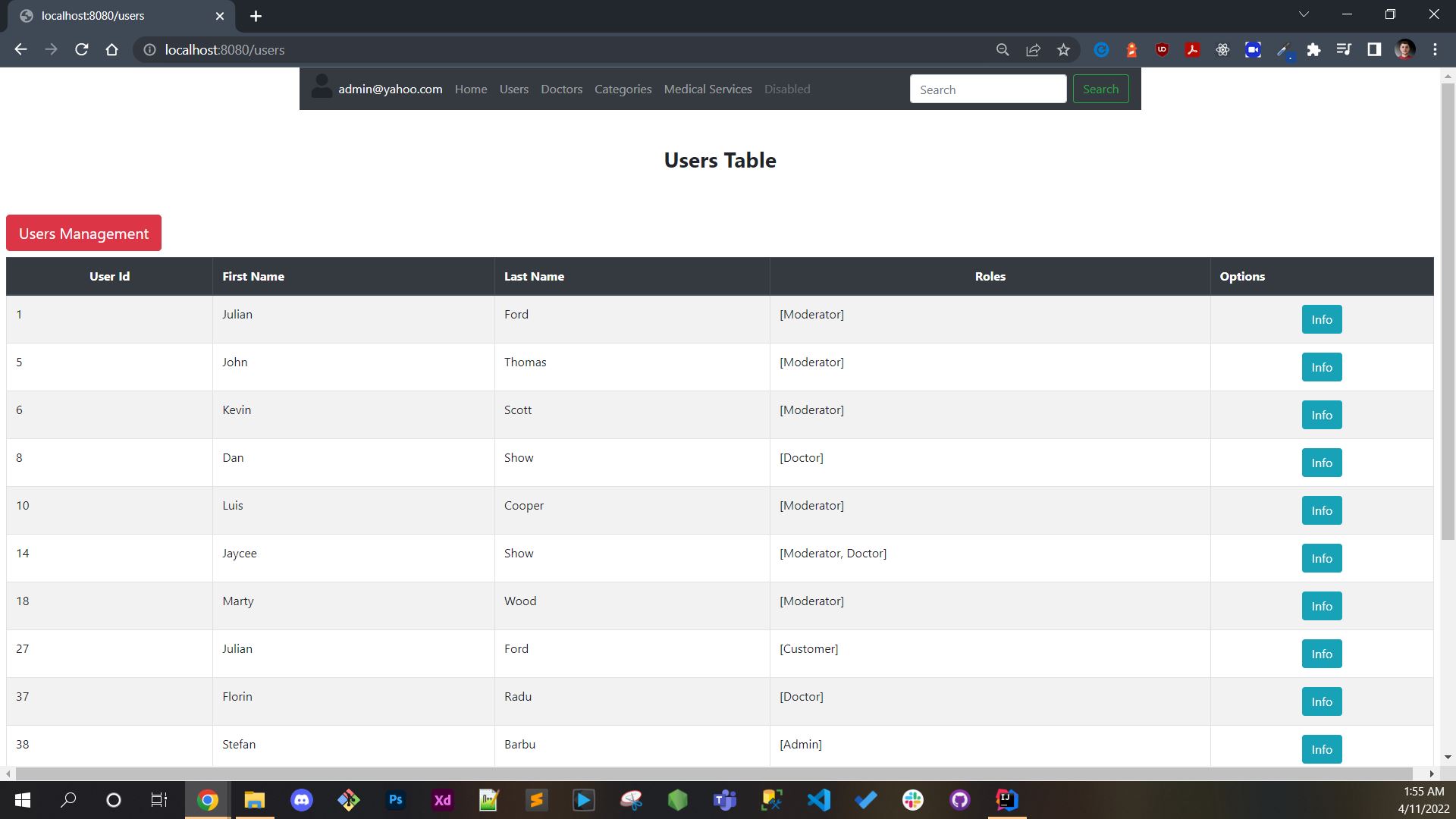This screenshot has width=1456, height=819.
Task: Open the Chrome extensions puzzle menu
Action: point(1314,50)
